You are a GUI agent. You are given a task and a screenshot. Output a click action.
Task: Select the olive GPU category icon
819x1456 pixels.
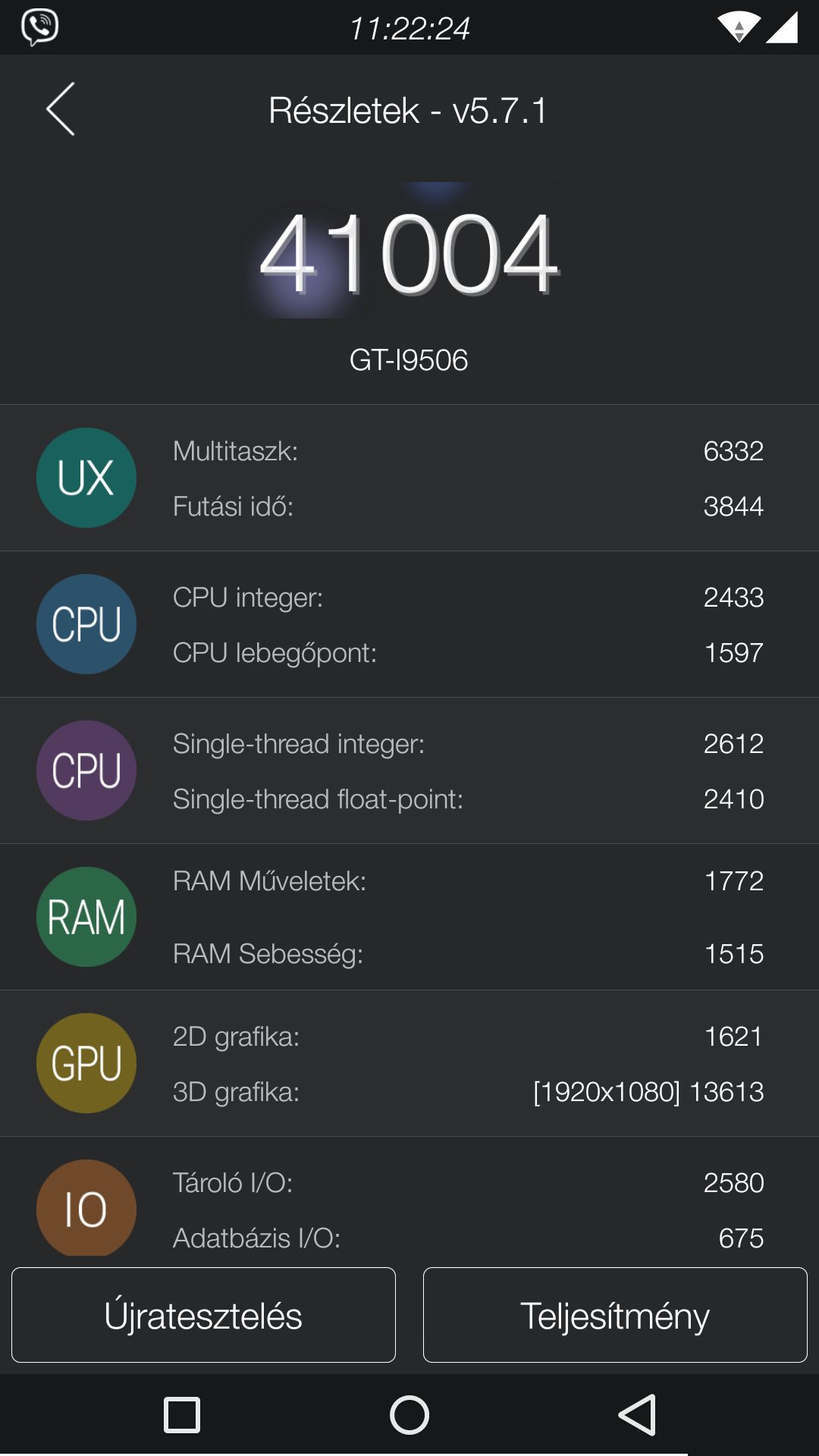pos(86,1063)
